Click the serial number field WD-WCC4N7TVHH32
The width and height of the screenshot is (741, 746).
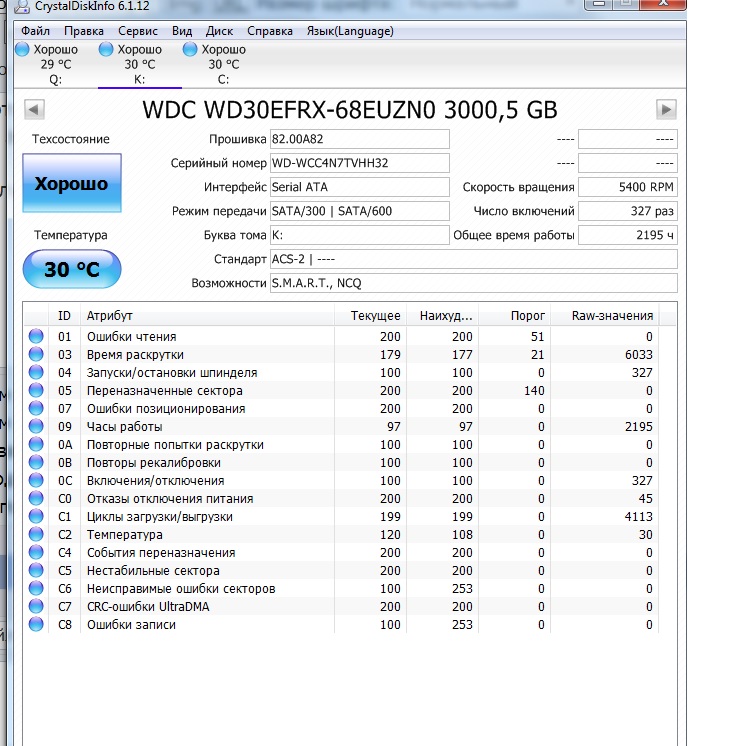coord(359,163)
